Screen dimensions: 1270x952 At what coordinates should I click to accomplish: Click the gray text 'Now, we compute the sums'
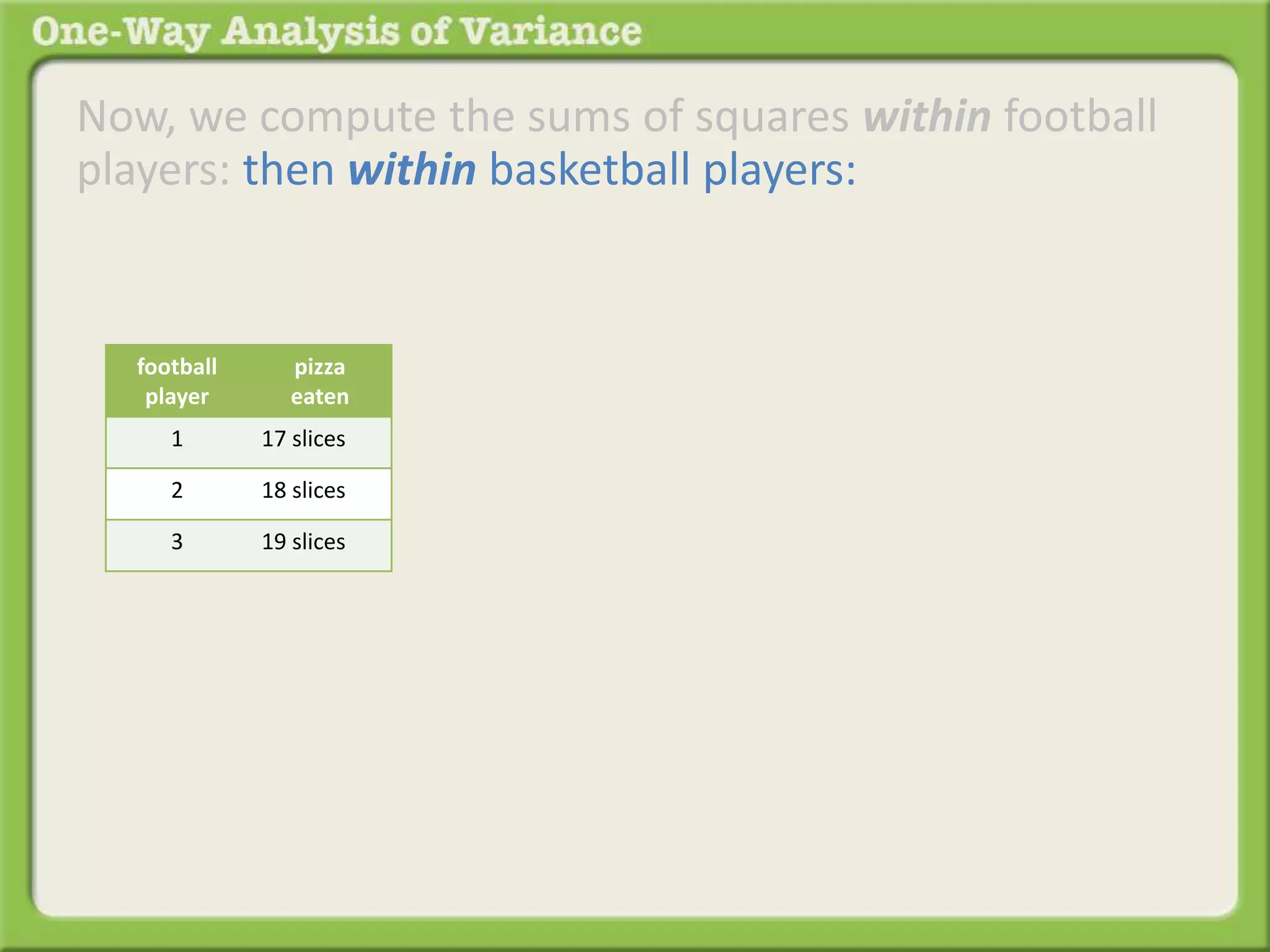tap(354, 117)
